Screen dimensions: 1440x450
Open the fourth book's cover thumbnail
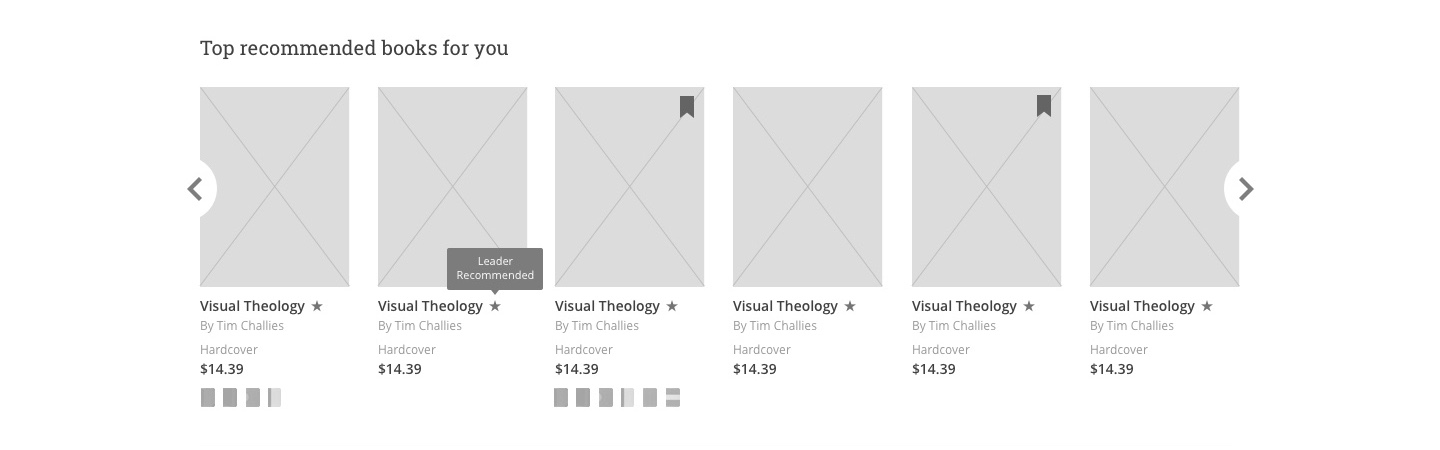click(x=808, y=187)
